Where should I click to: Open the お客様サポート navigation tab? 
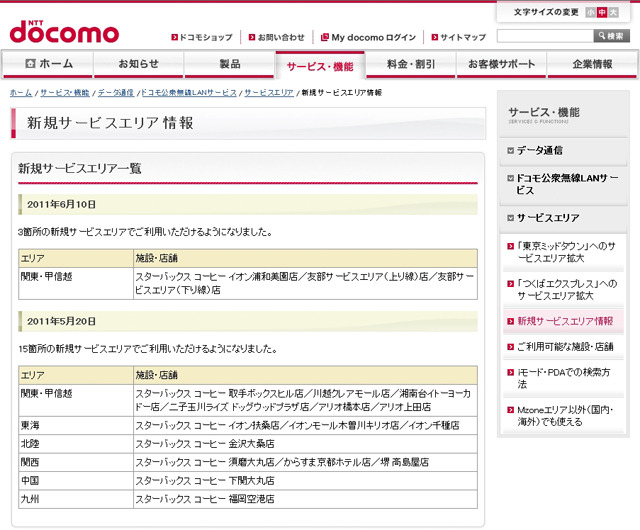click(x=501, y=64)
